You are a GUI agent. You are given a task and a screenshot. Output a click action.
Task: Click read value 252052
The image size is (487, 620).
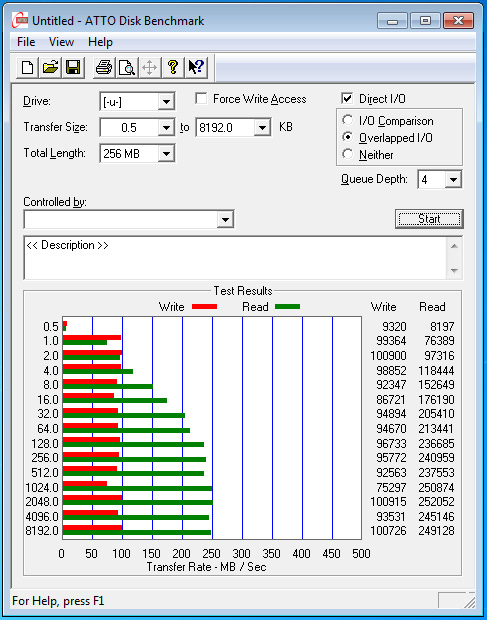(436, 502)
